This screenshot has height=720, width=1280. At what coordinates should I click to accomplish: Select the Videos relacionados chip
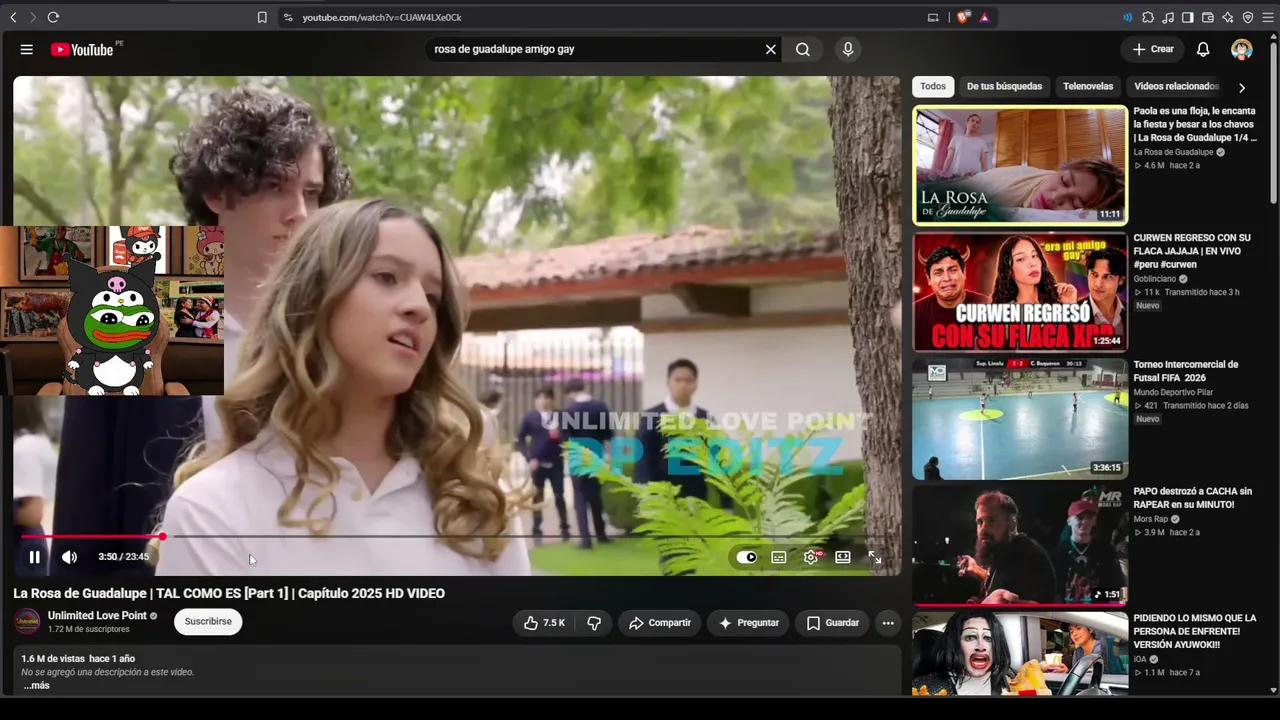1176,87
